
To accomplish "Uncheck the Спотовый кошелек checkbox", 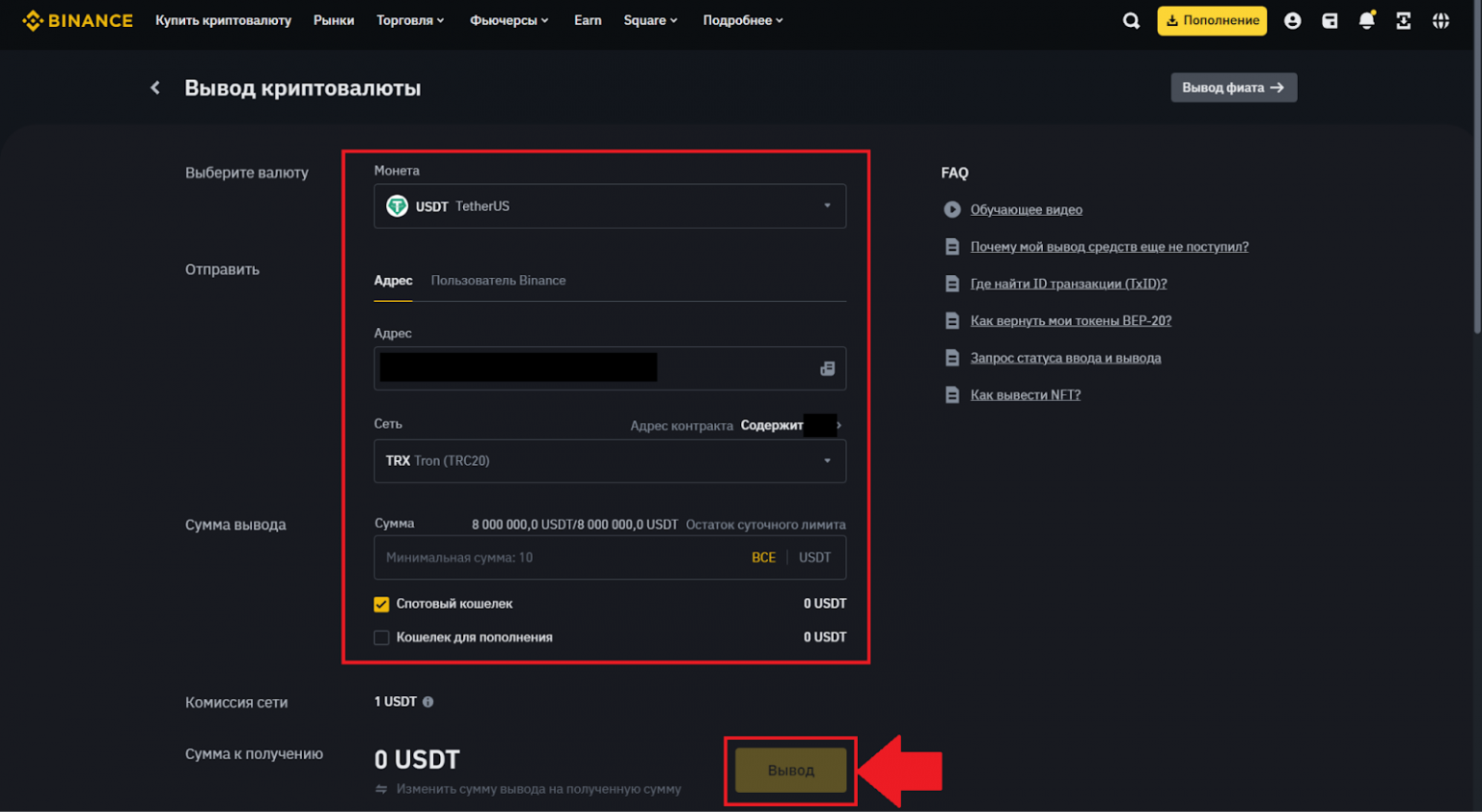I will (x=381, y=604).
